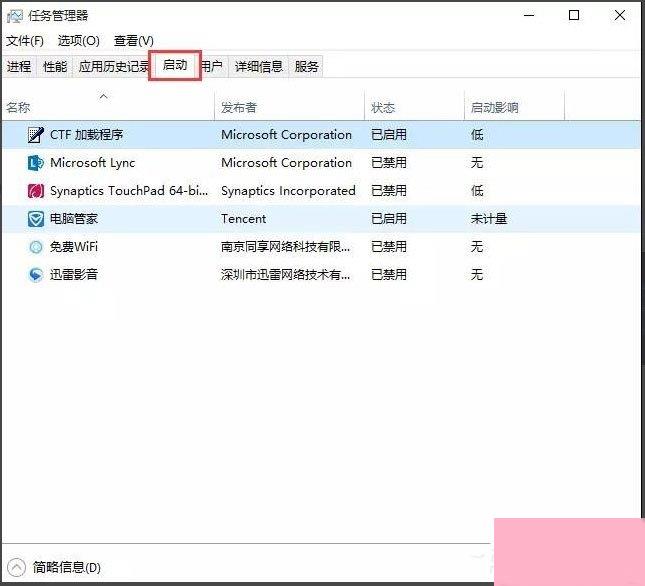Click 低 impact in Synaptics row
This screenshot has height=586, width=645.
click(x=477, y=191)
